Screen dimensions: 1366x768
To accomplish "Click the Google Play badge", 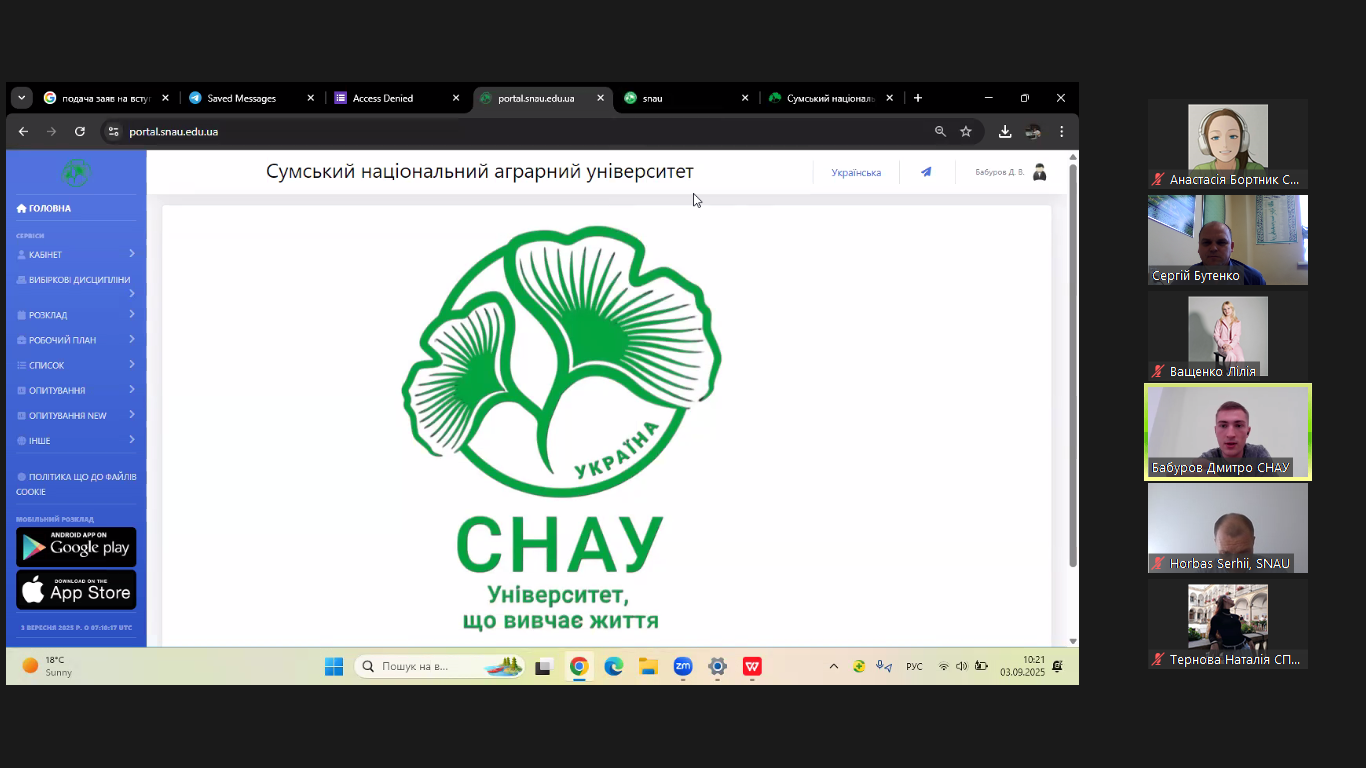I will coord(76,547).
